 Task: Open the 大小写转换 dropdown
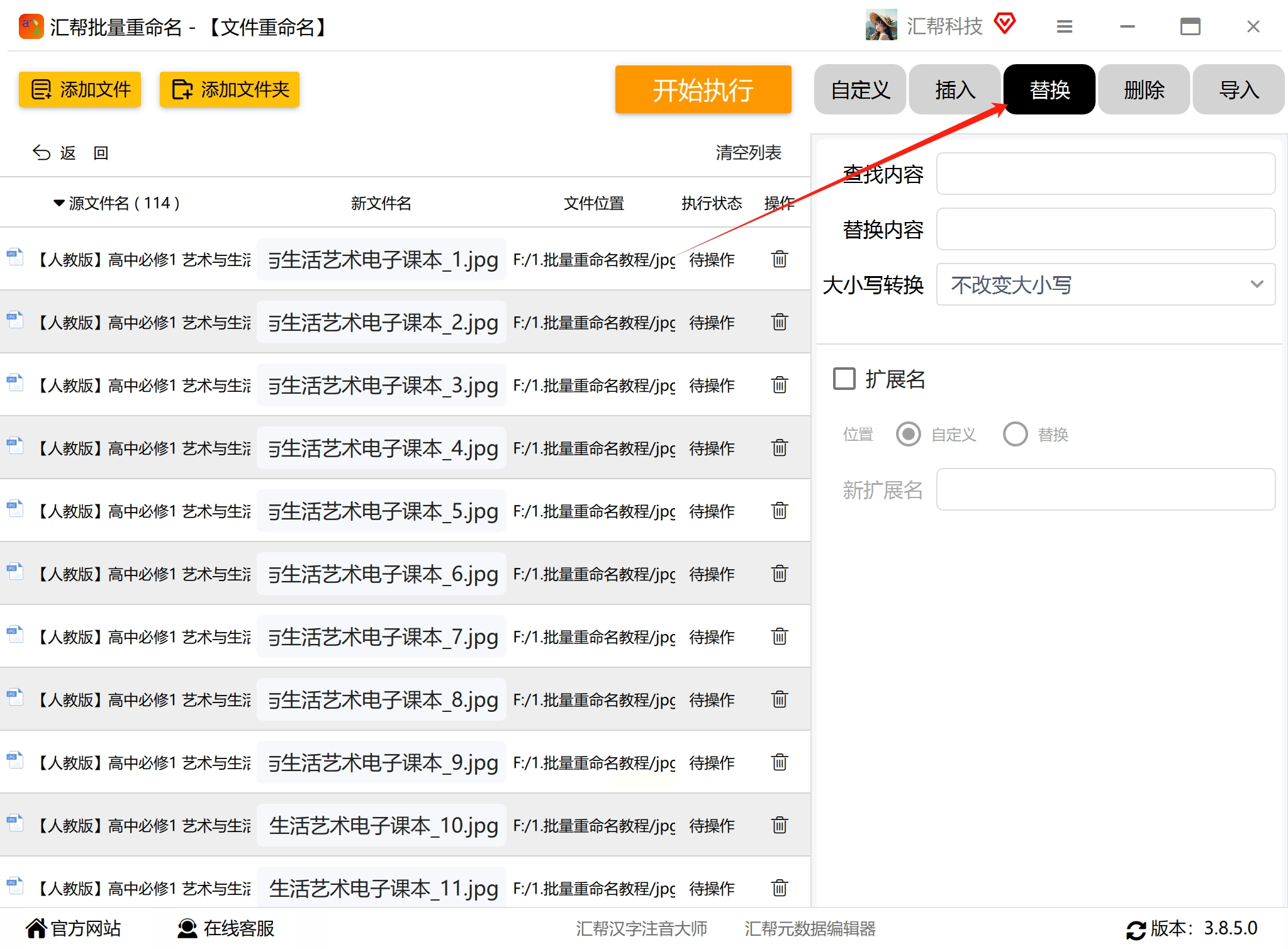(x=1105, y=285)
